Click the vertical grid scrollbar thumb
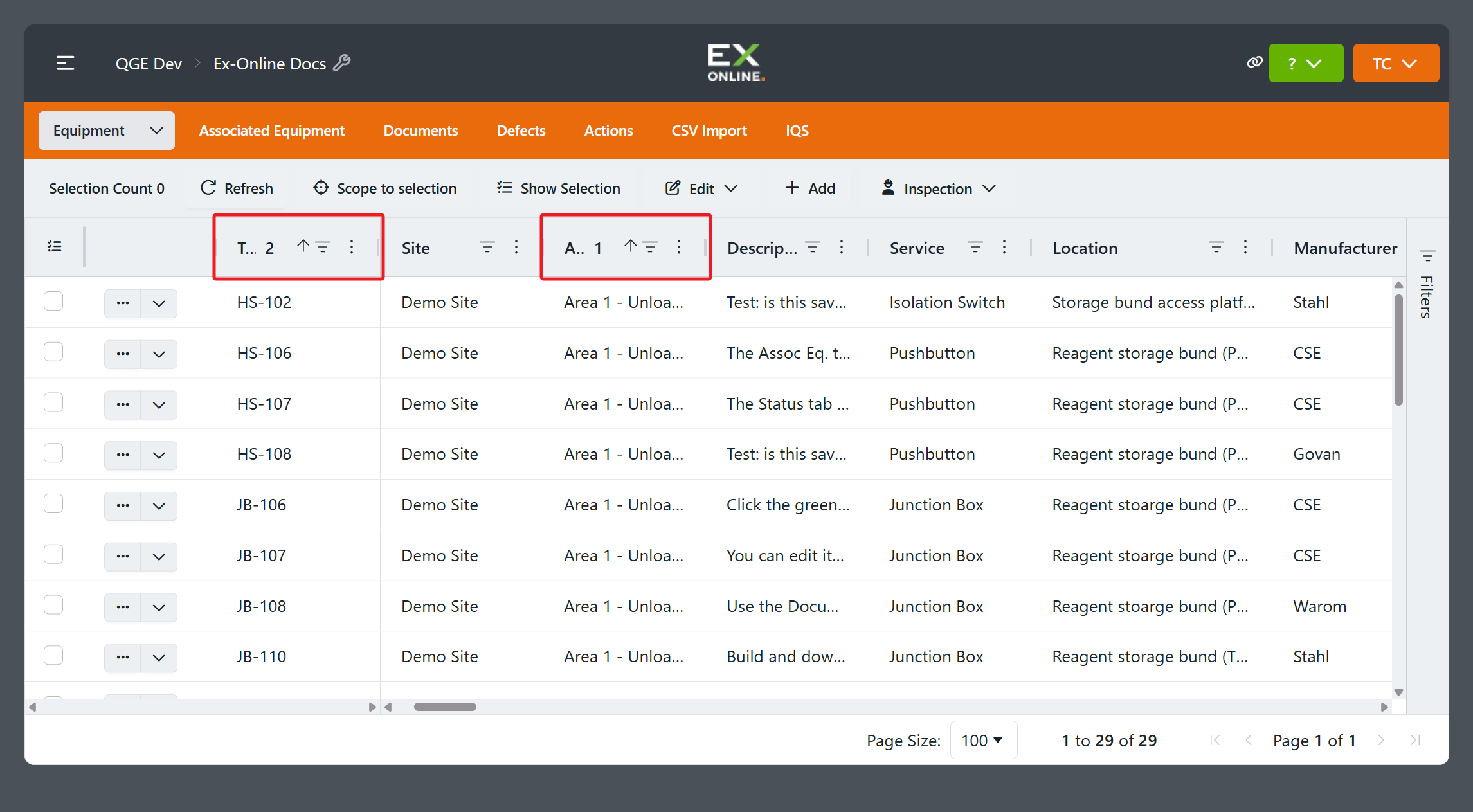Screen dimensions: 1473x812 [1398, 350]
